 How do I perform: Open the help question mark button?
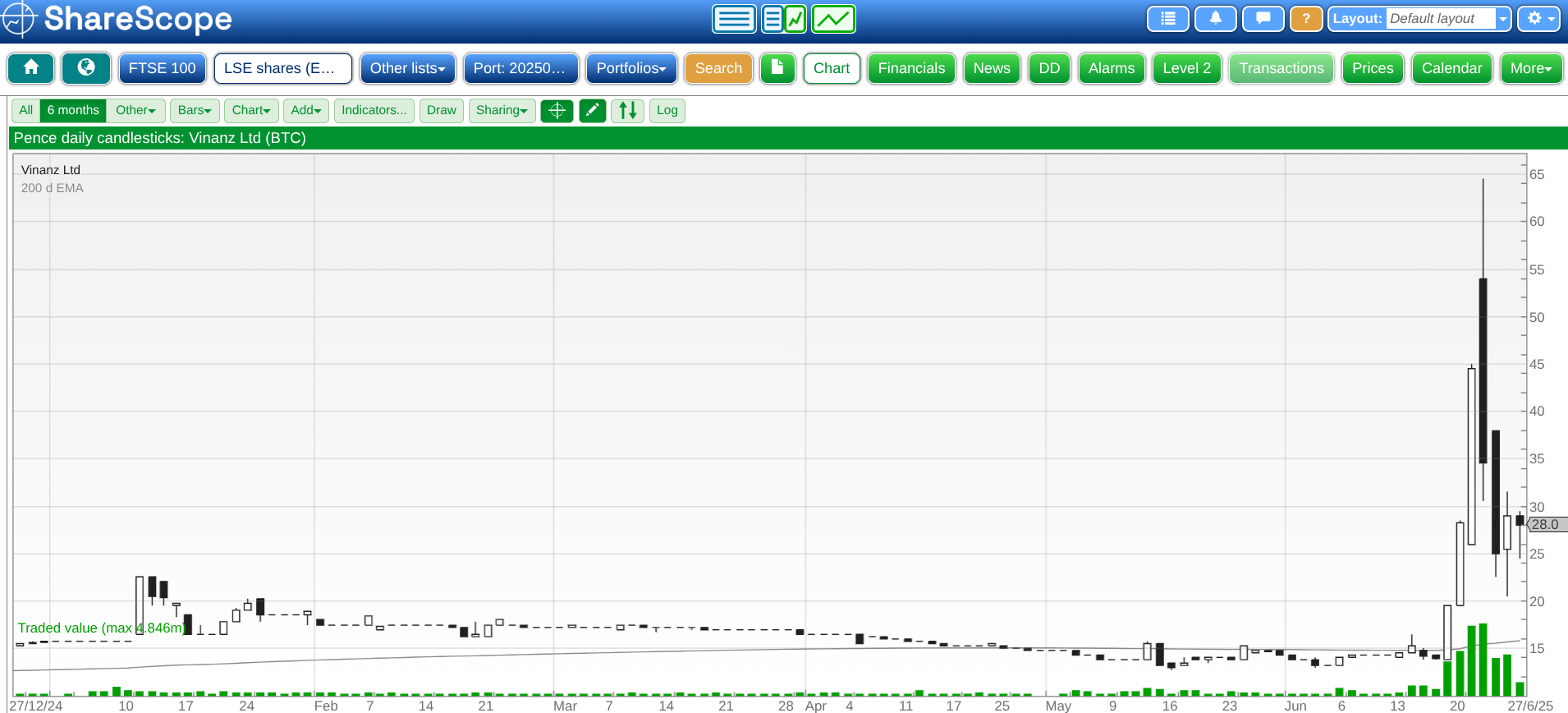(1305, 18)
